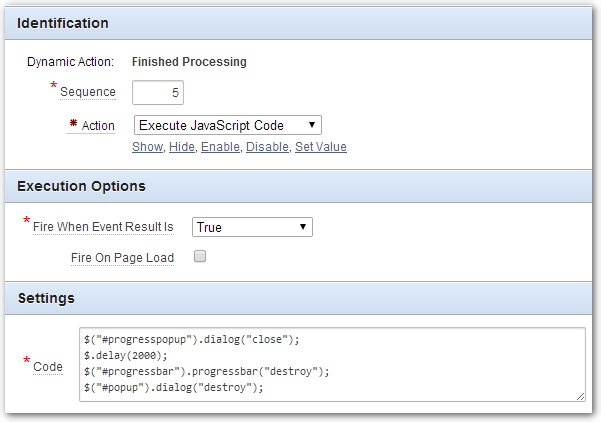Open Fire When Event Result Is dropdown

252,227
